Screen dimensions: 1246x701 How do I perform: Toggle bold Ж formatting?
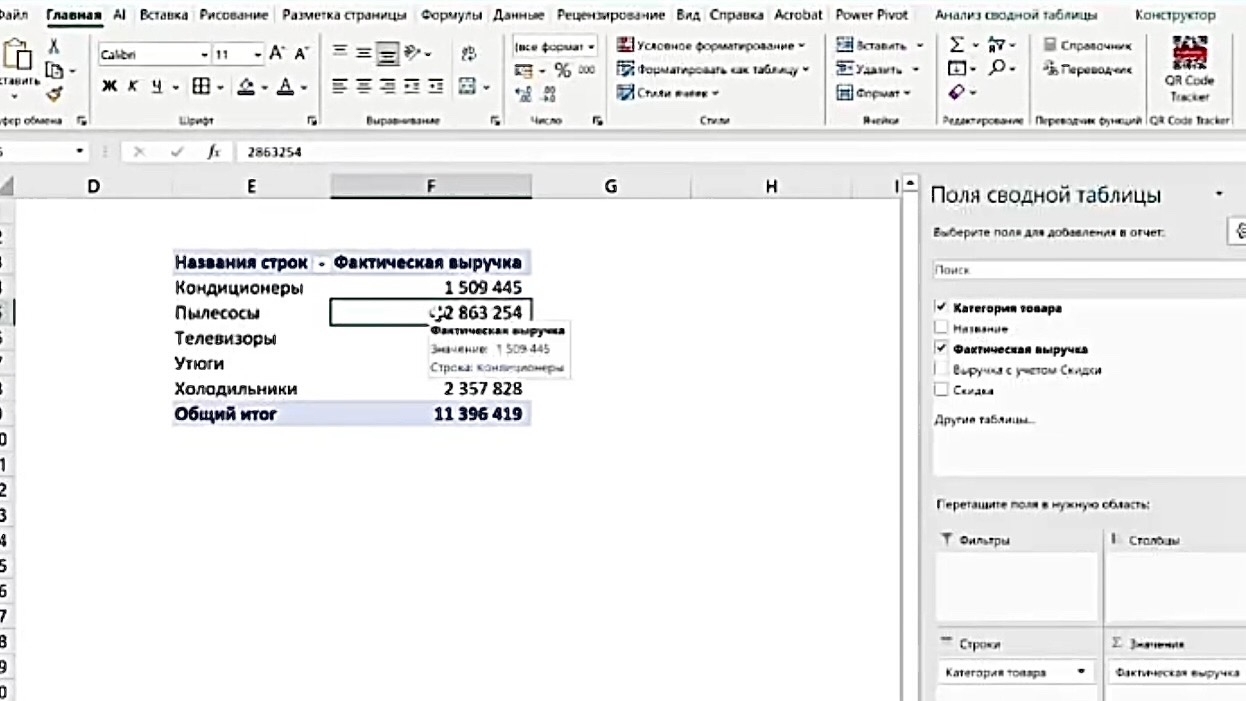coord(109,87)
